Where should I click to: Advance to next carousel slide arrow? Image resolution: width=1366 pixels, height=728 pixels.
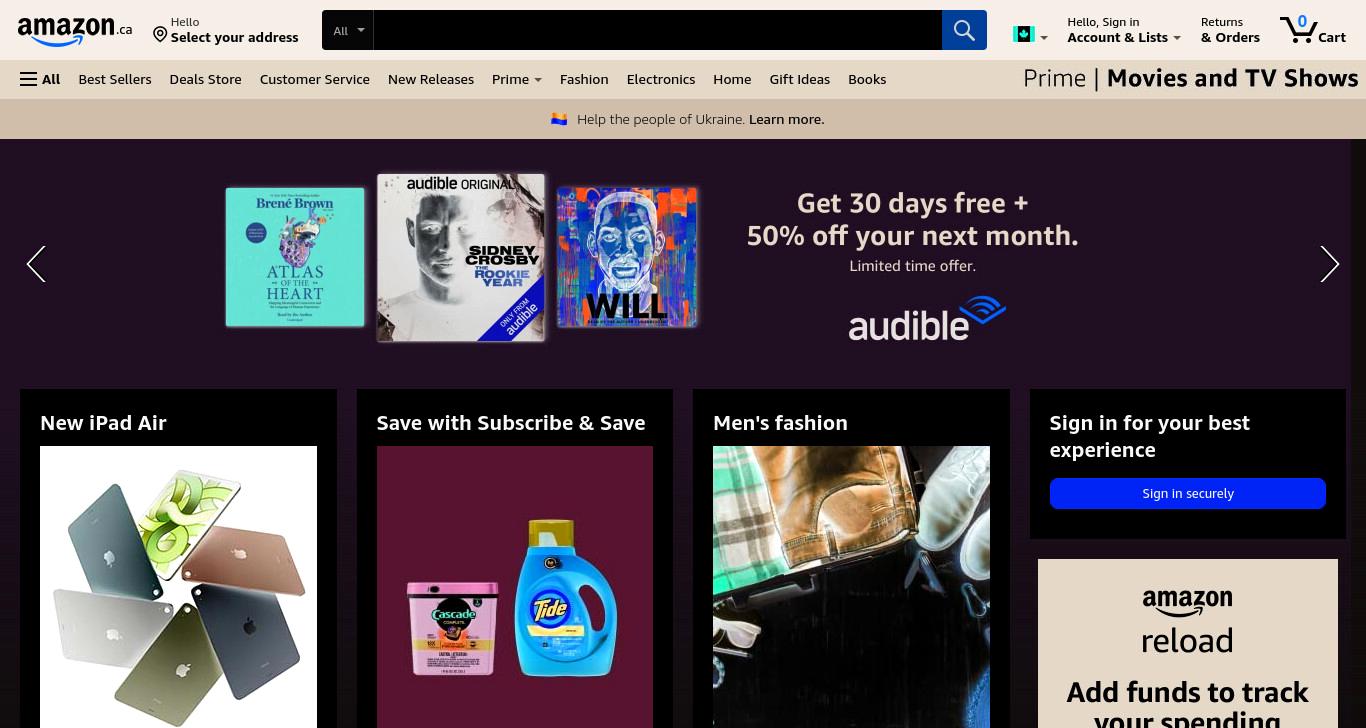pyautogui.click(x=1329, y=264)
